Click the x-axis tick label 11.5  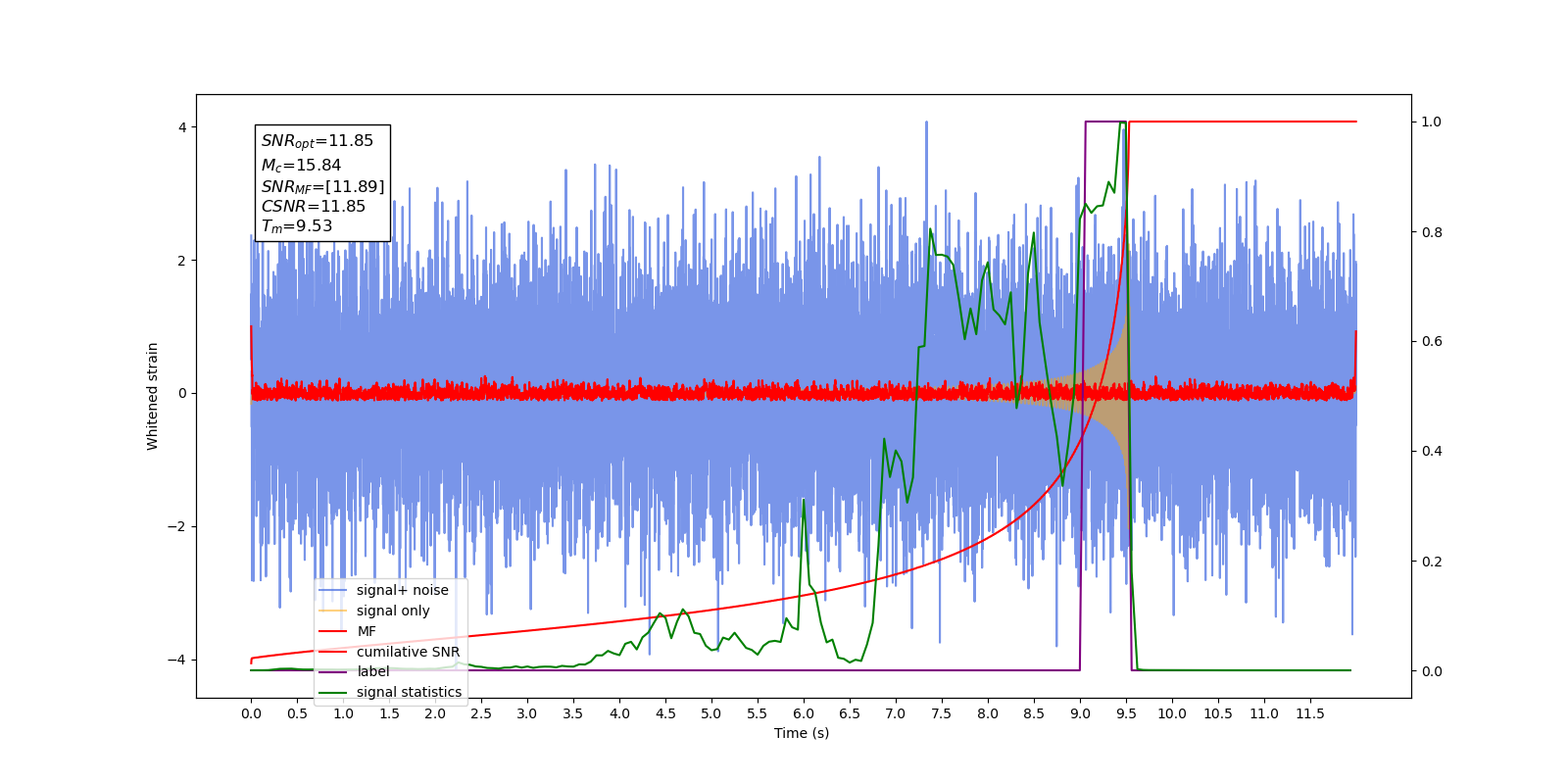[x=1310, y=713]
